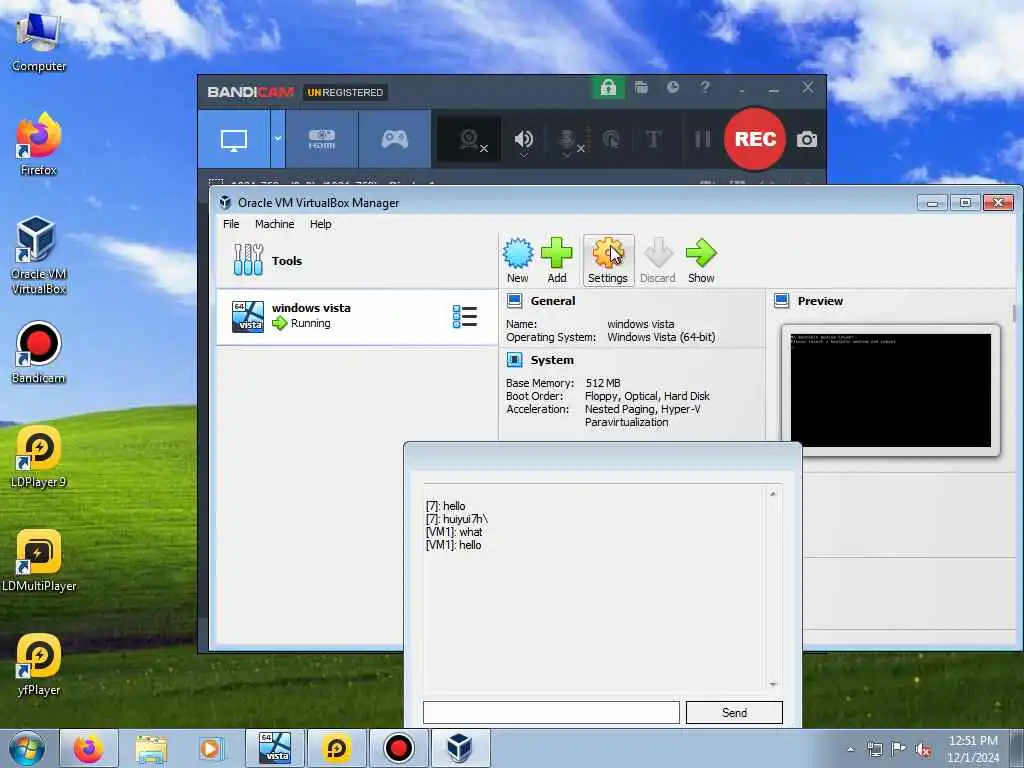Screen dimensions: 1024x768
Task: Click LDPlayer taskbar icon
Action: coord(336,748)
